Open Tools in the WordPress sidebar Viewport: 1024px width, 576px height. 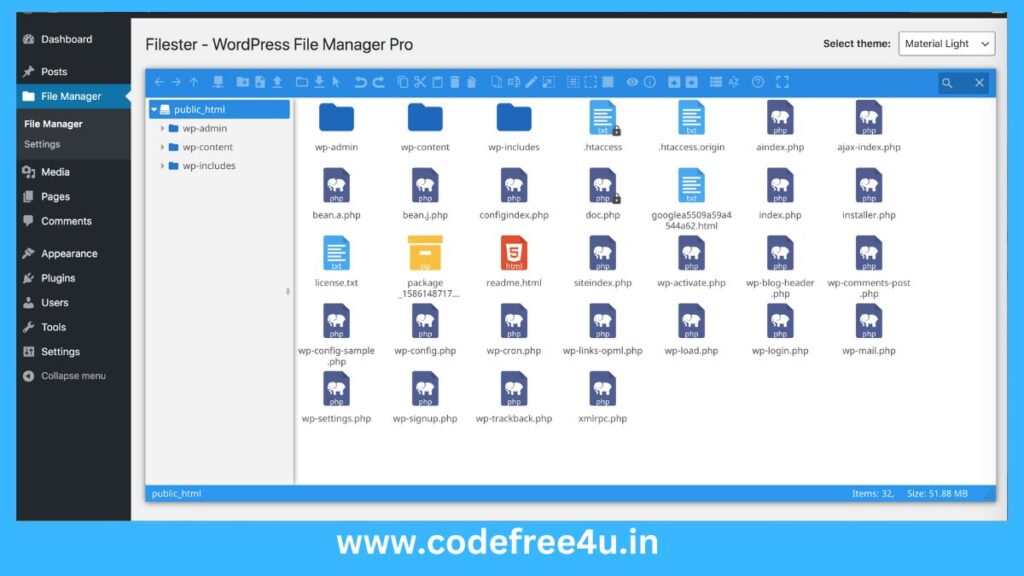point(53,327)
